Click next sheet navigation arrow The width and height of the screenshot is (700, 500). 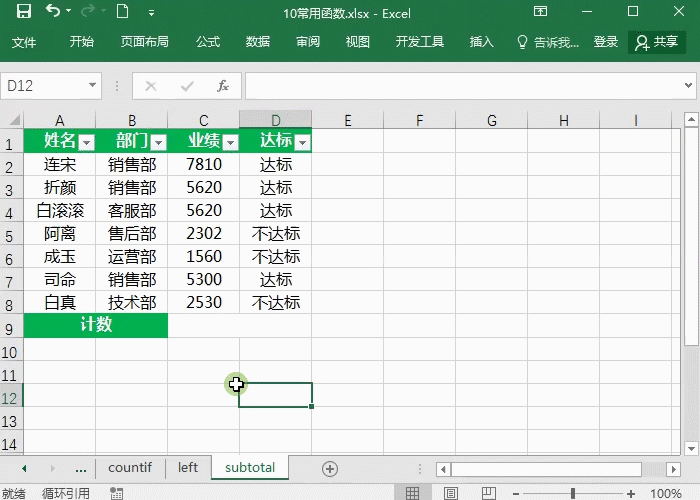(52, 468)
